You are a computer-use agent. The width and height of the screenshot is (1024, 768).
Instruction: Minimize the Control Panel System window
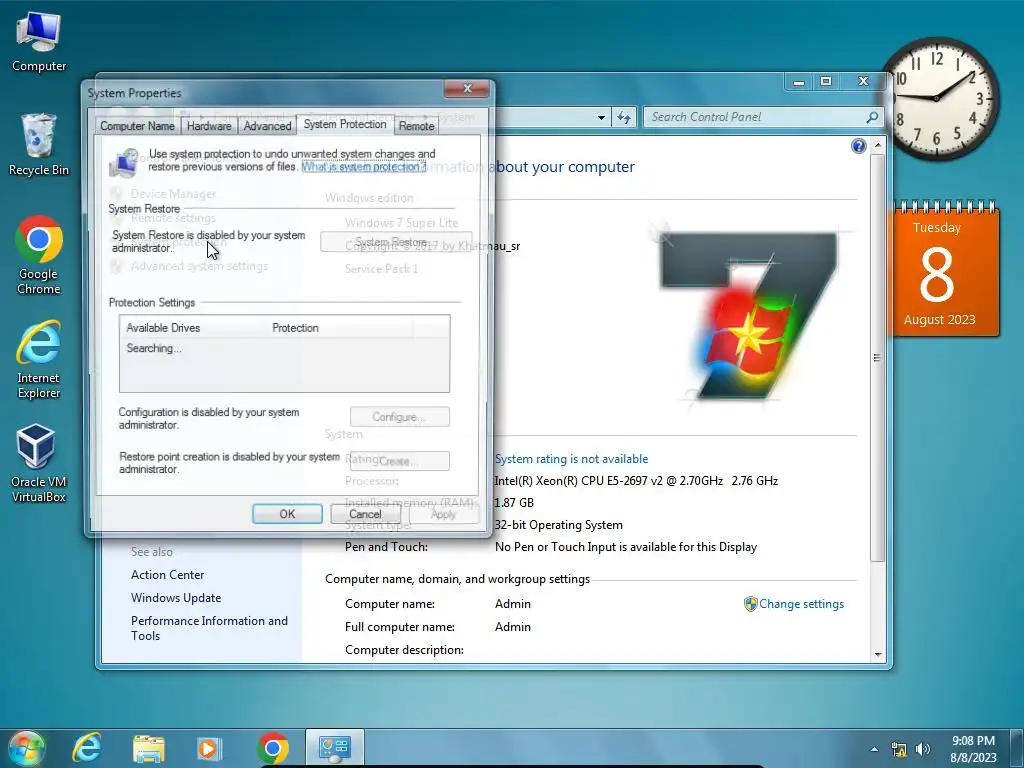click(799, 82)
